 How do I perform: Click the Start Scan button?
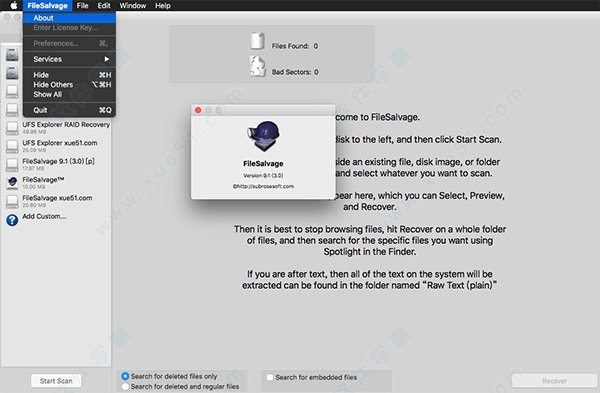[x=56, y=381]
